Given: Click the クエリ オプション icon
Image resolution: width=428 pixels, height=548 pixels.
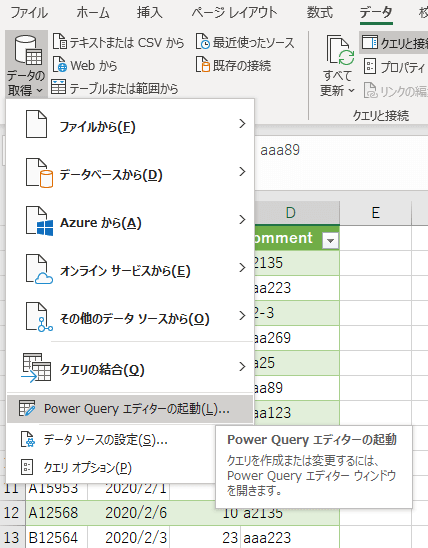Looking at the screenshot, I should (27, 467).
